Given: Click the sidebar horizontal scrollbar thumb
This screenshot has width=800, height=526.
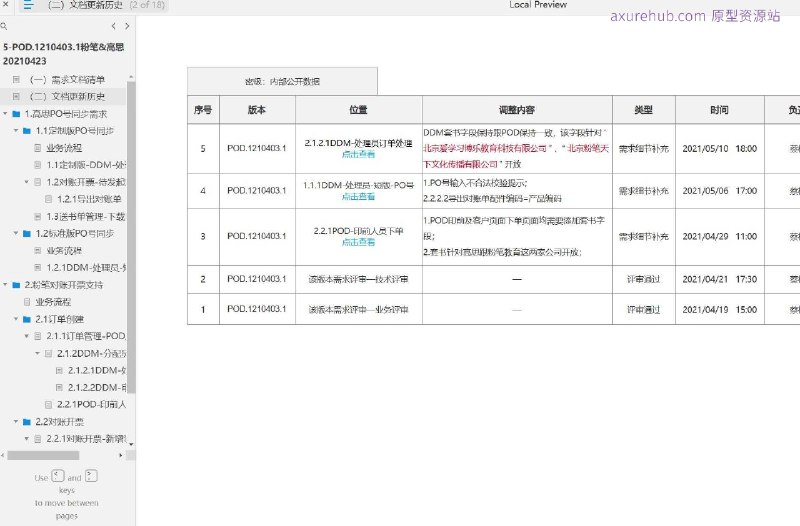Looking at the screenshot, I should (x=43, y=455).
